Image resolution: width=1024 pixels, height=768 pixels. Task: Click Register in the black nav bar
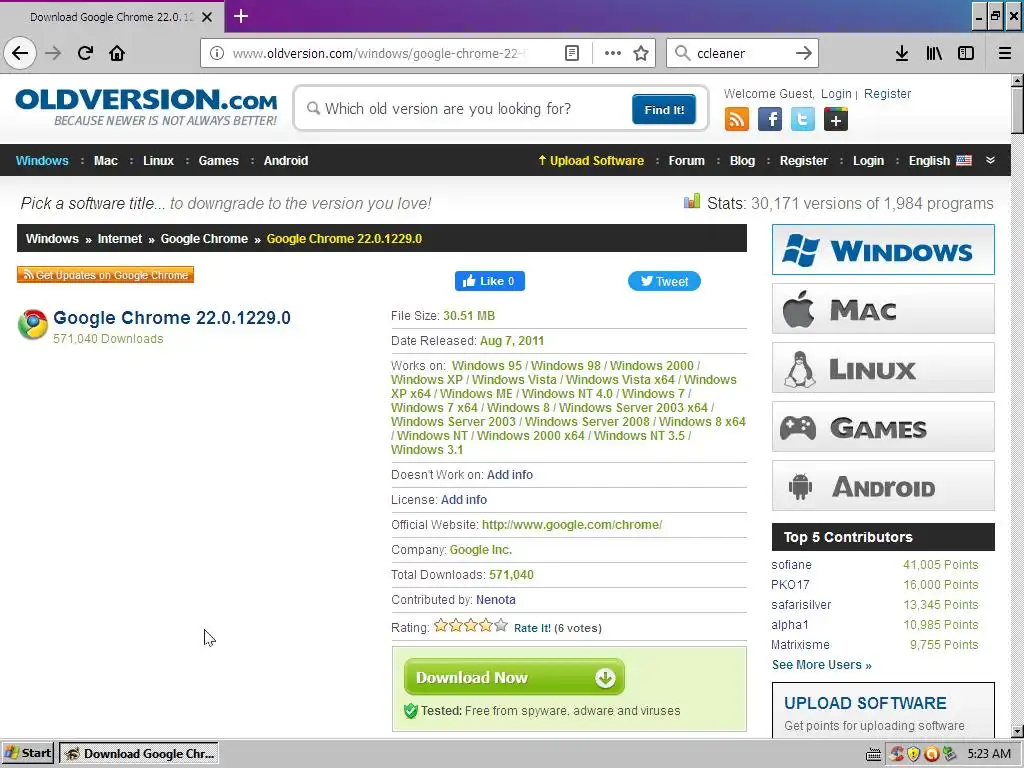coord(803,161)
